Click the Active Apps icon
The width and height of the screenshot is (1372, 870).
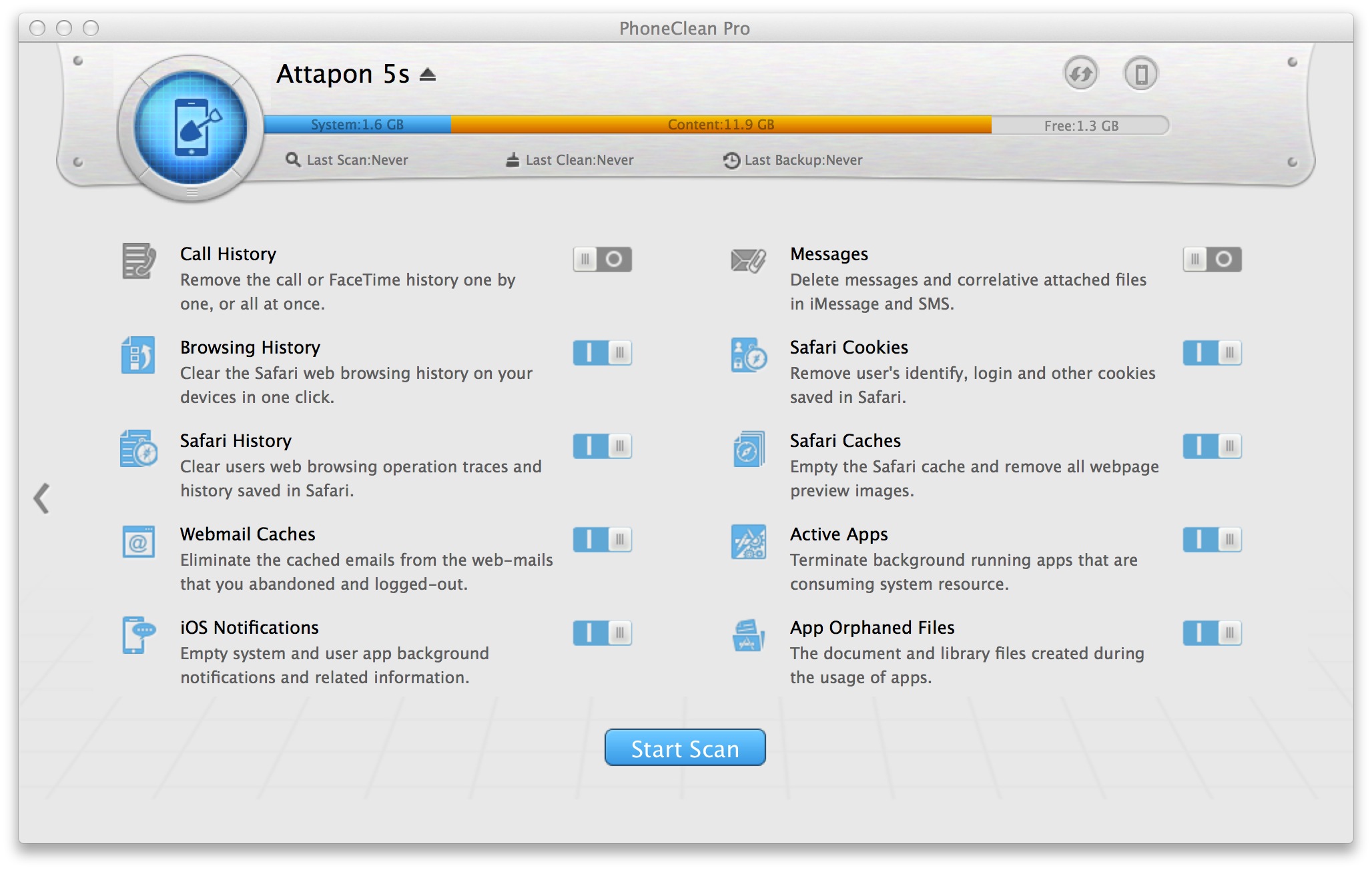tap(748, 542)
